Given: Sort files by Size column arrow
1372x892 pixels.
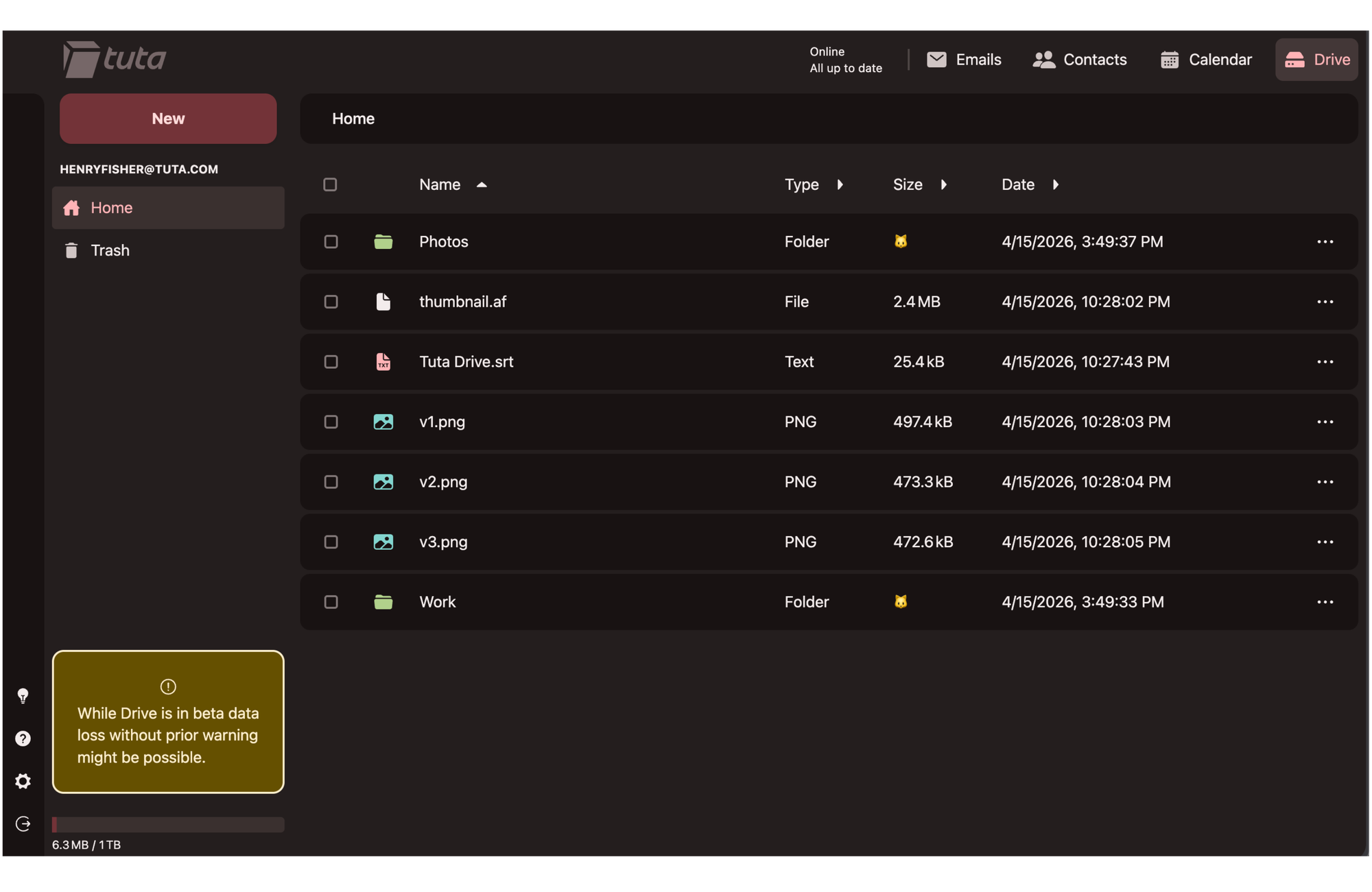Looking at the screenshot, I should (x=944, y=184).
